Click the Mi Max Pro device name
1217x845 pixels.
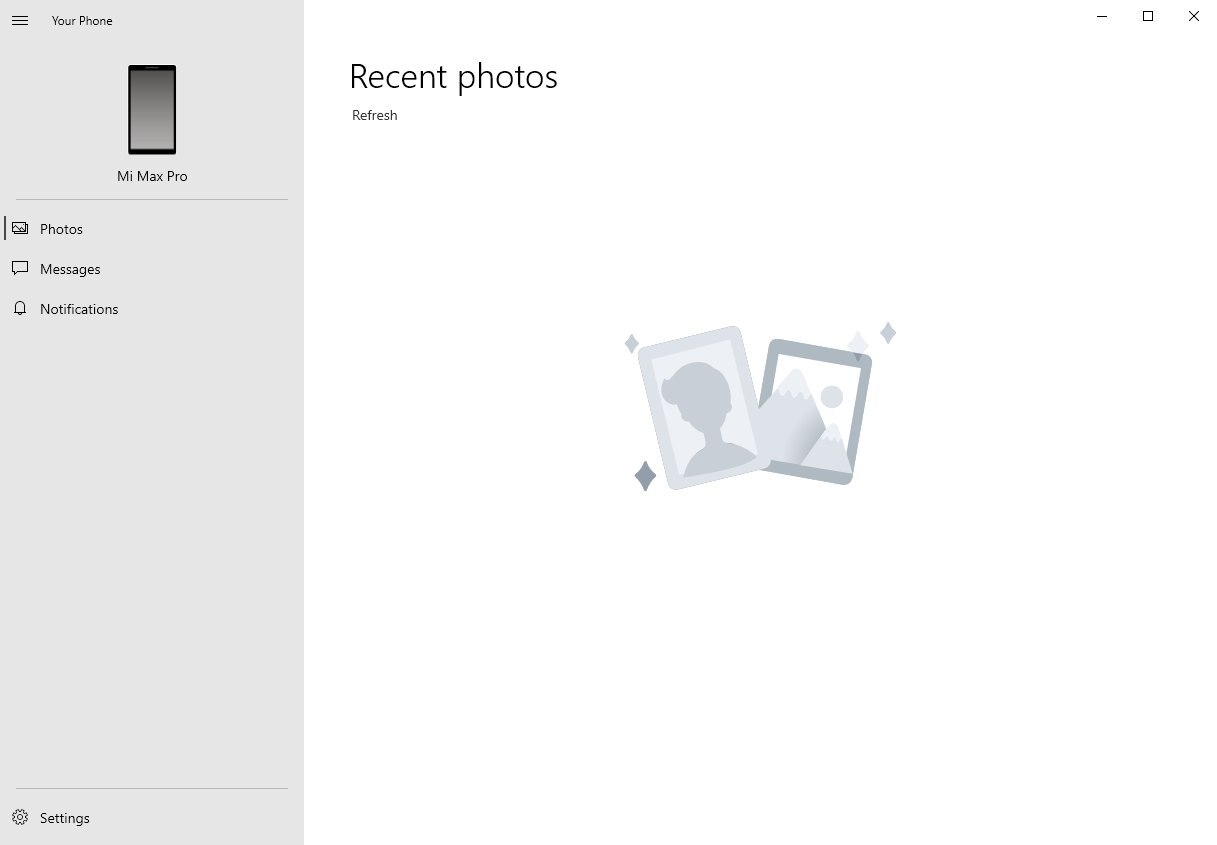tap(152, 176)
